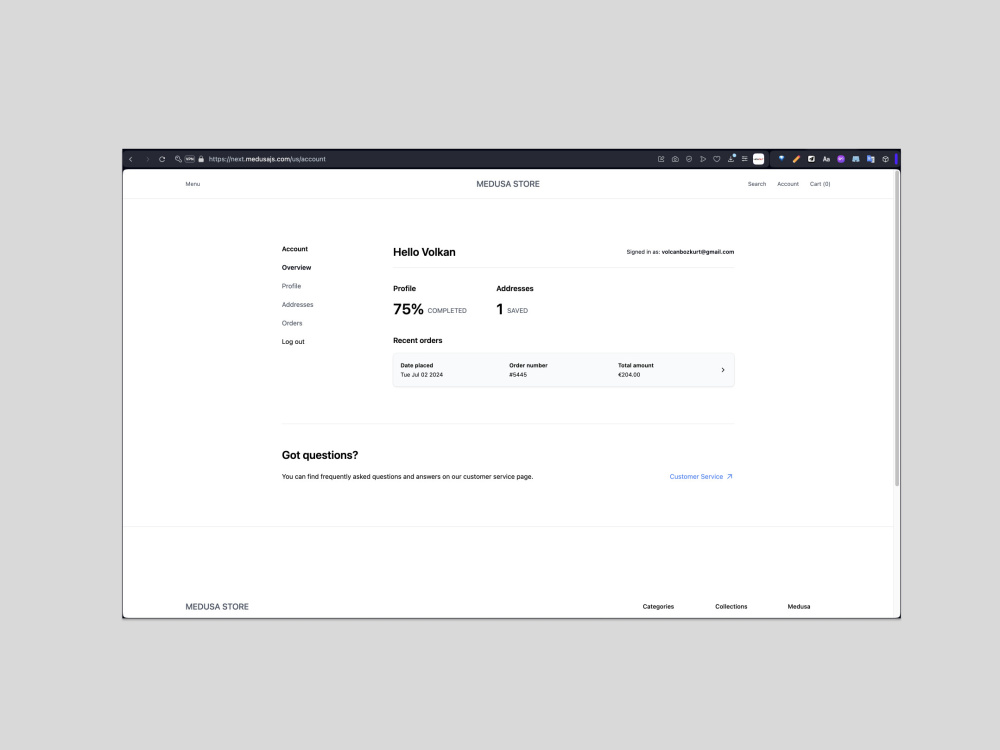The image size is (1000, 750).
Task: Click the 'Tue Jul 02 2024' date text
Action: click(422, 375)
